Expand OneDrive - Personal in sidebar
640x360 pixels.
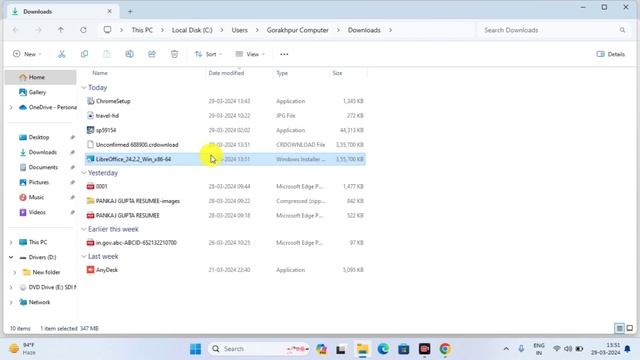11,107
